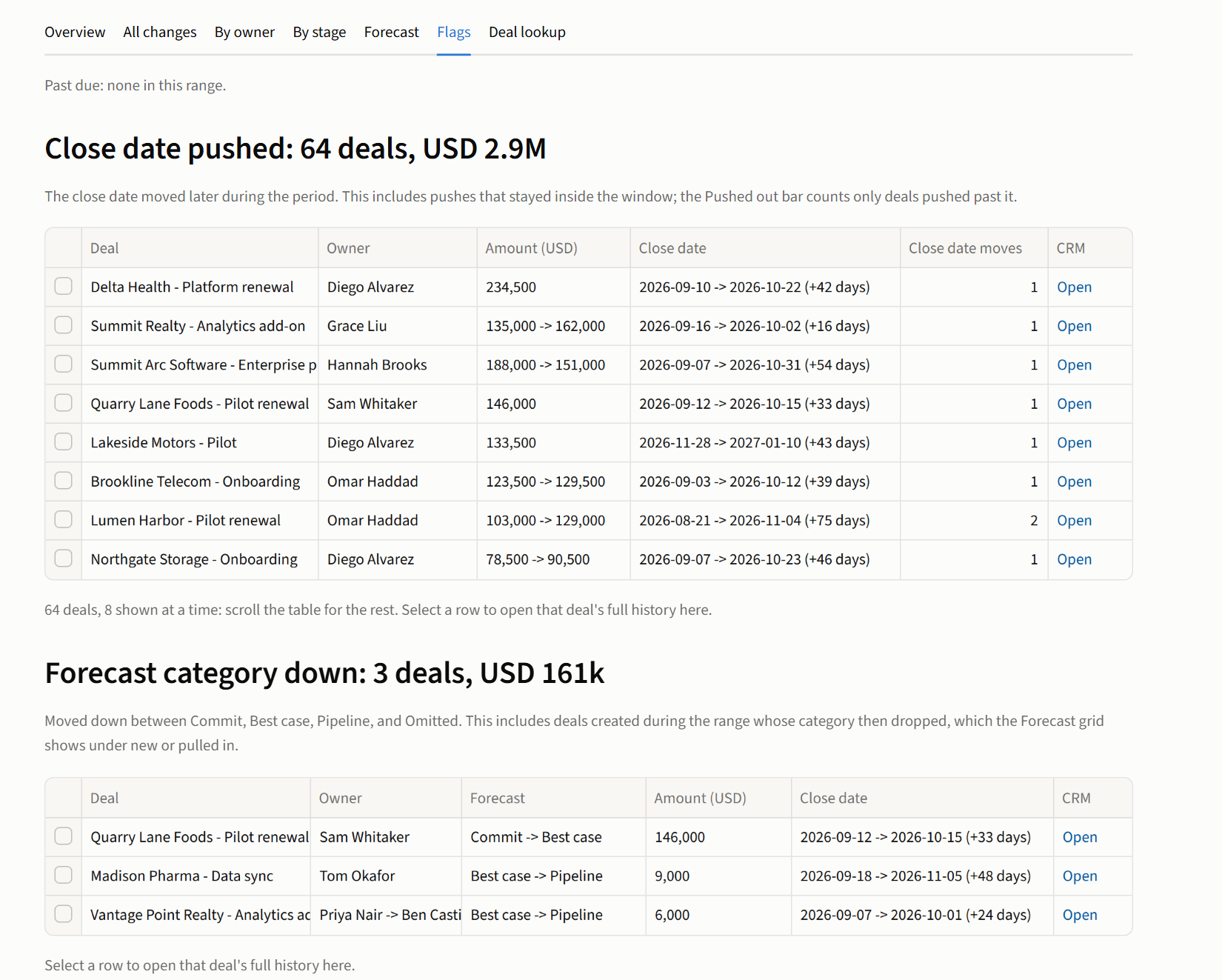Viewport: 1222px width, 980px height.
Task: Select the Vantage Point Realty row checkbox
Action: pos(64,914)
